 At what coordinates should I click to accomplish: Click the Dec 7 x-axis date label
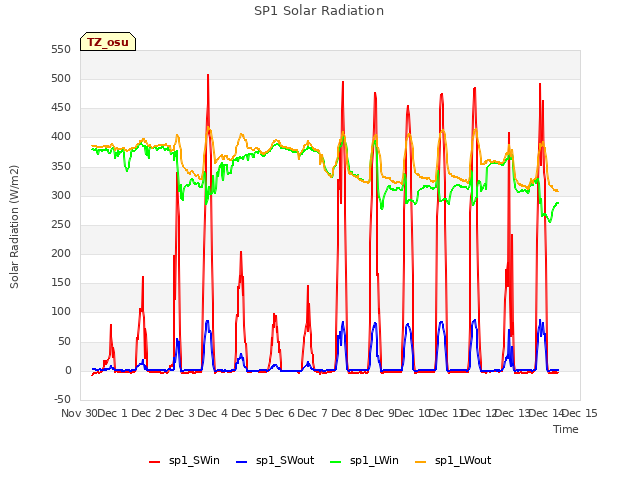[313, 413]
